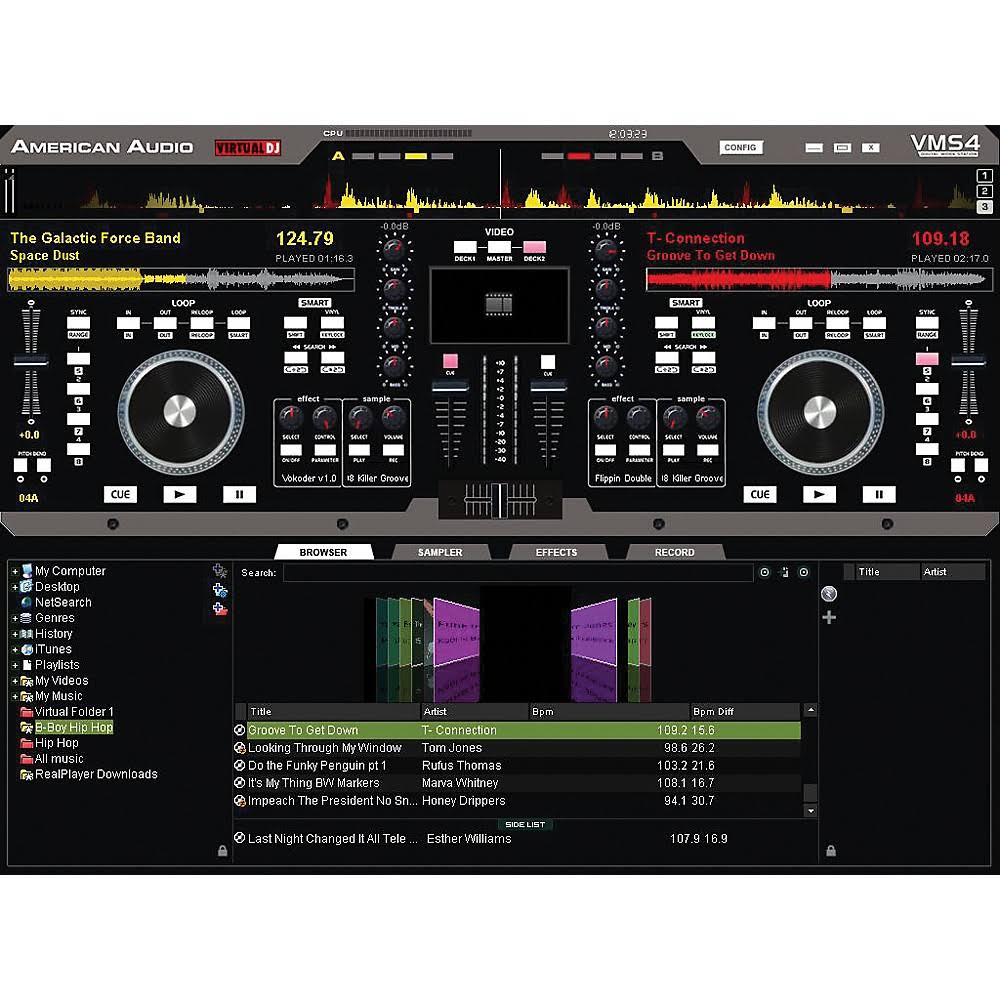Open the CONFIG settings
This screenshot has width=1000, height=1000.
click(740, 147)
